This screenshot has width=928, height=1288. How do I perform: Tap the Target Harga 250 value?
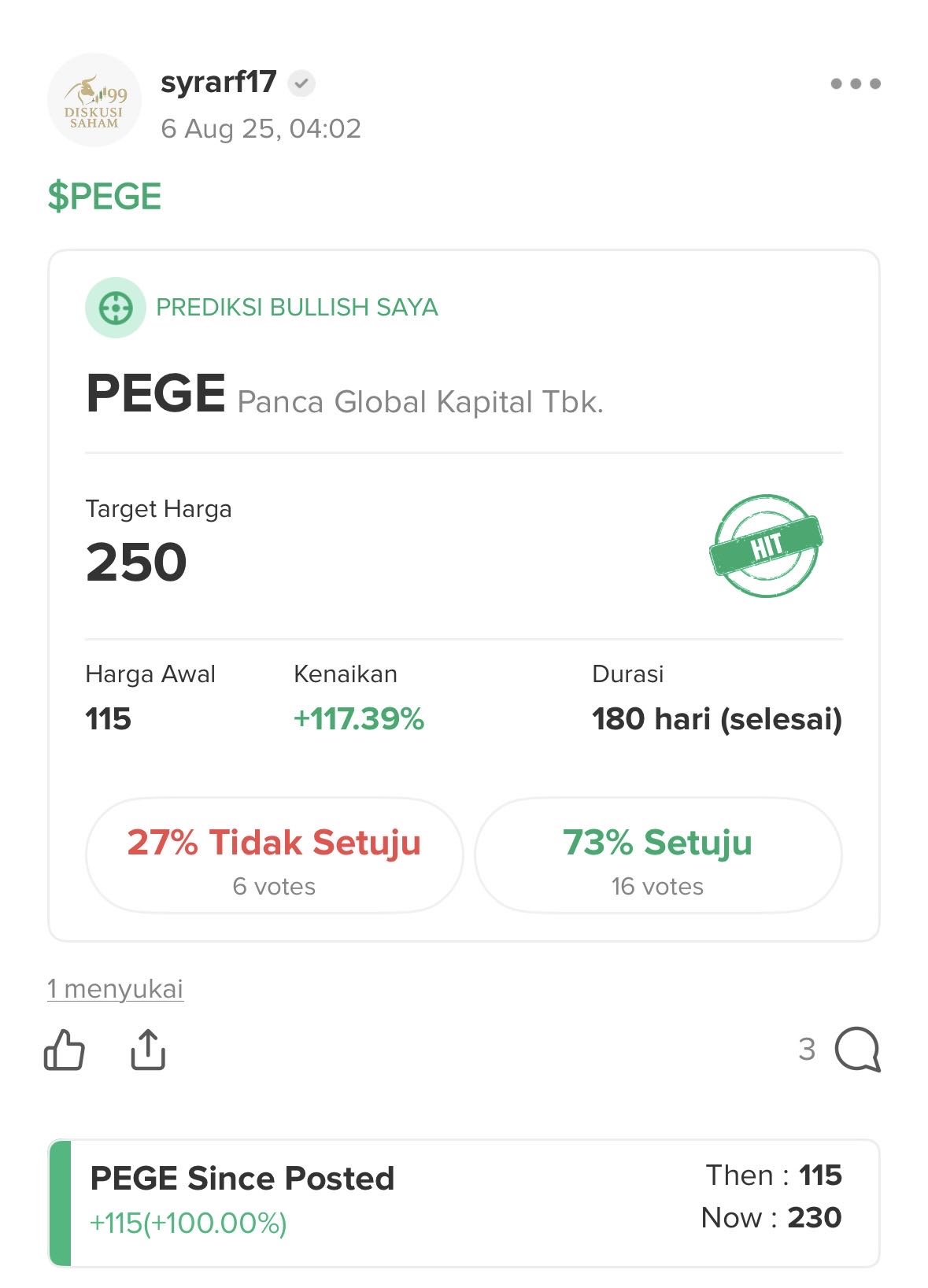137,563
